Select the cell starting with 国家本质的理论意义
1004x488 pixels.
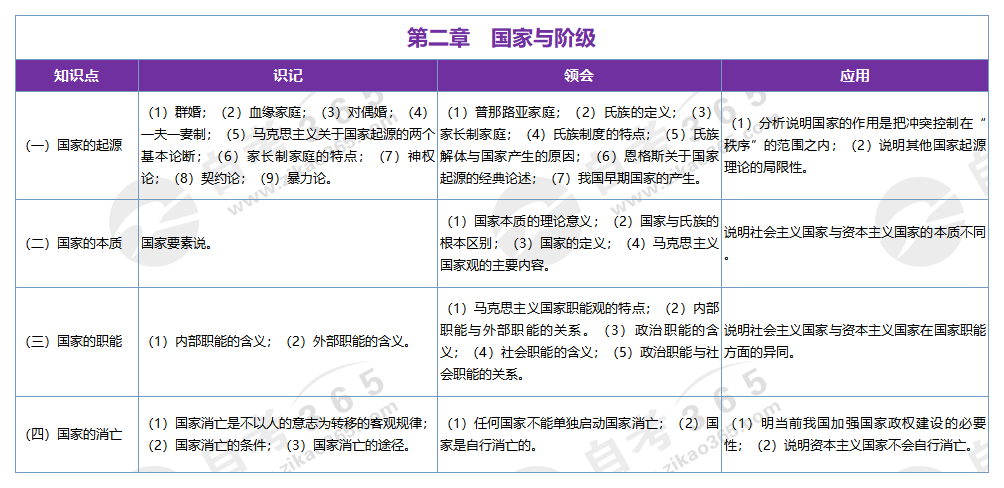(x=578, y=242)
